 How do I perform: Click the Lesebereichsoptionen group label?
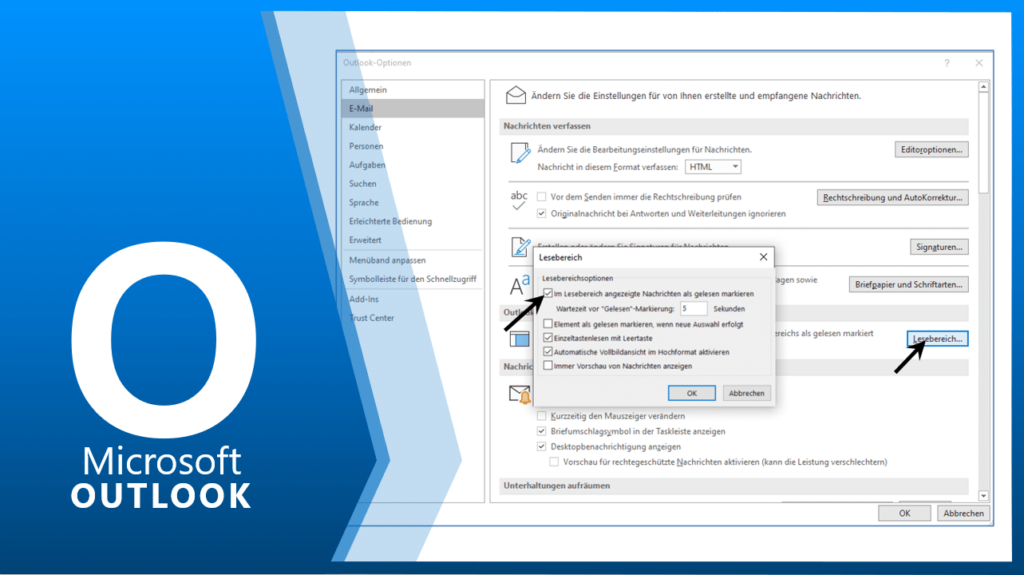point(577,278)
